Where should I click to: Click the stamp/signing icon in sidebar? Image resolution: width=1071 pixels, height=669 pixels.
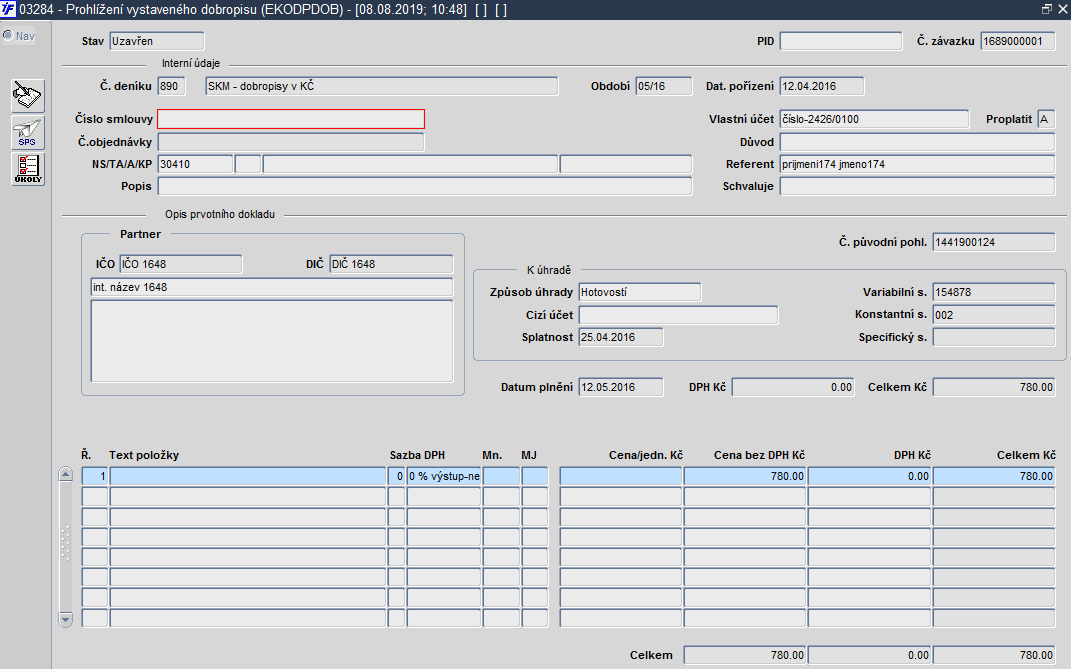coord(28,96)
